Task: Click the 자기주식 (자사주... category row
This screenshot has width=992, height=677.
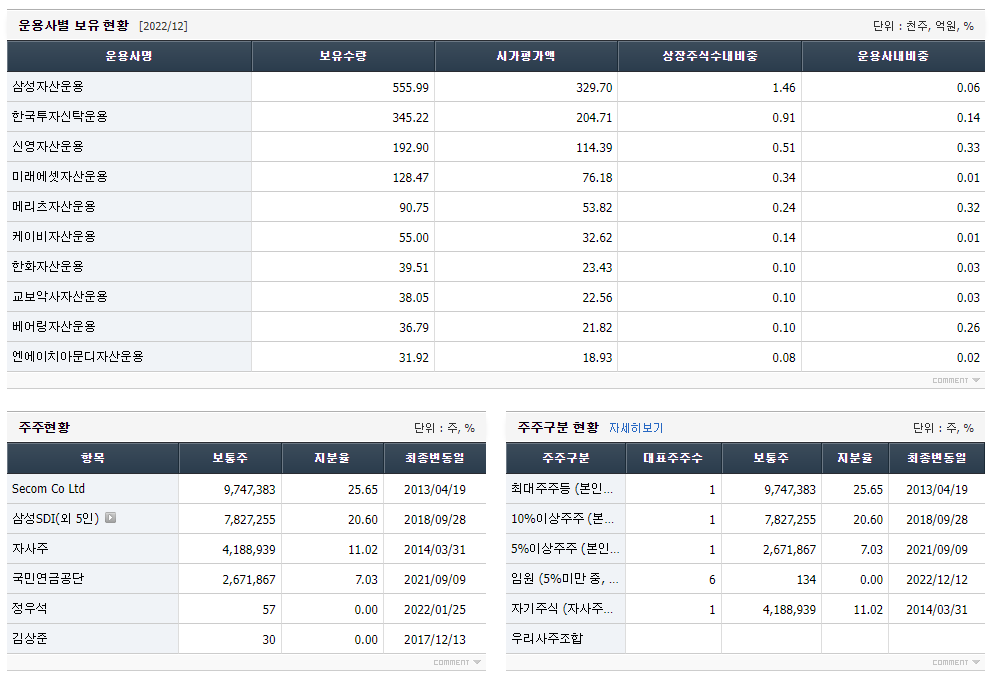Action: click(x=745, y=609)
